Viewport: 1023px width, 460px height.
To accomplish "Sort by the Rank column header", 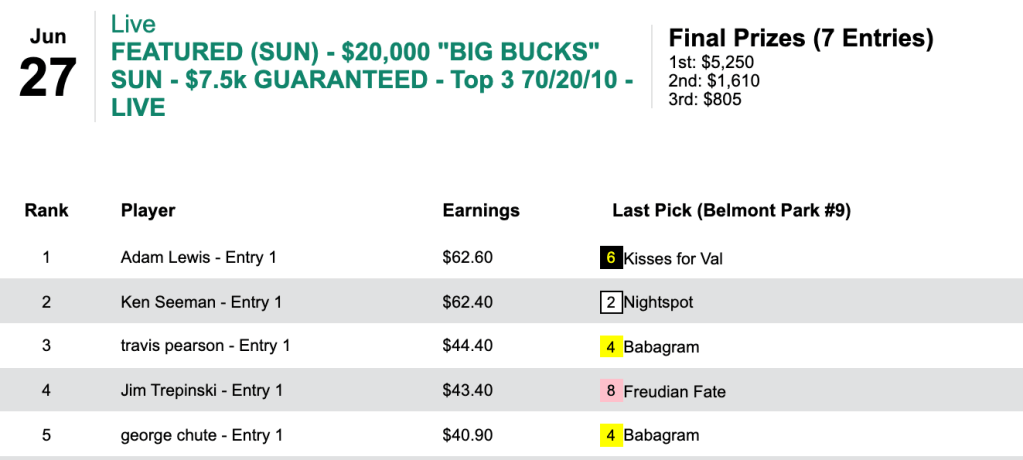I will pyautogui.click(x=46, y=210).
